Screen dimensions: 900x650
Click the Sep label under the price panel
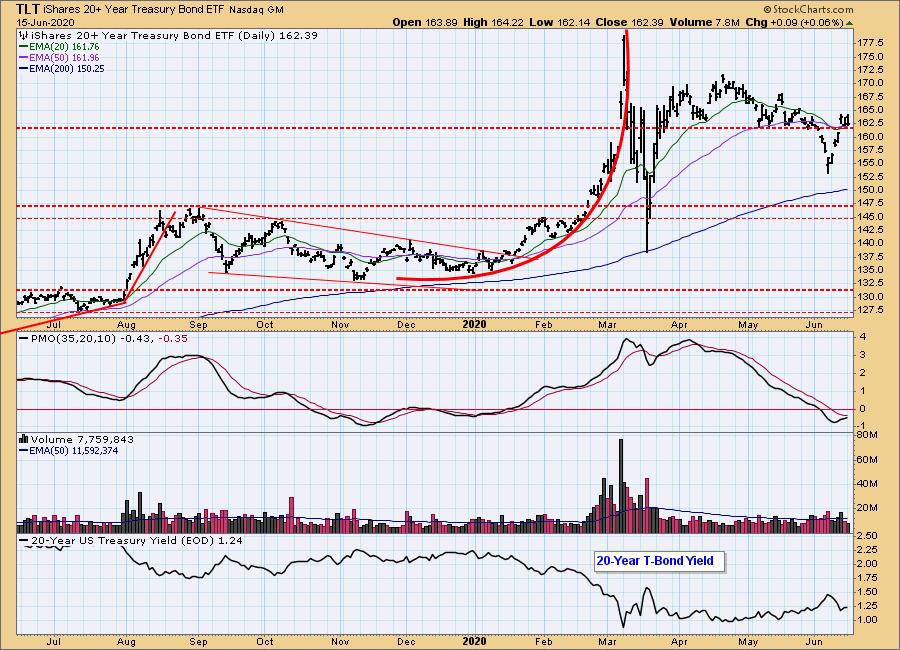(x=198, y=325)
